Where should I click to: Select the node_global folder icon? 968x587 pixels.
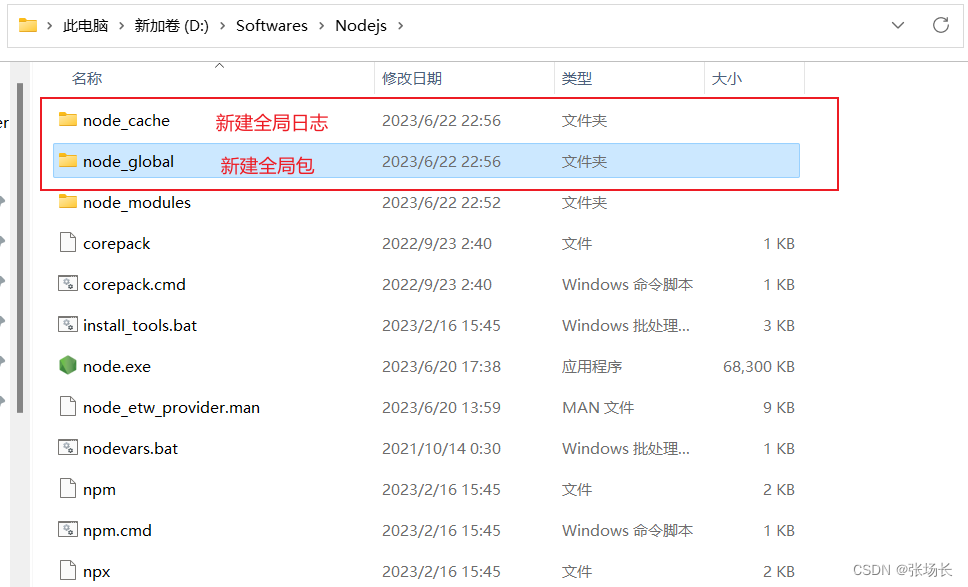(68, 160)
